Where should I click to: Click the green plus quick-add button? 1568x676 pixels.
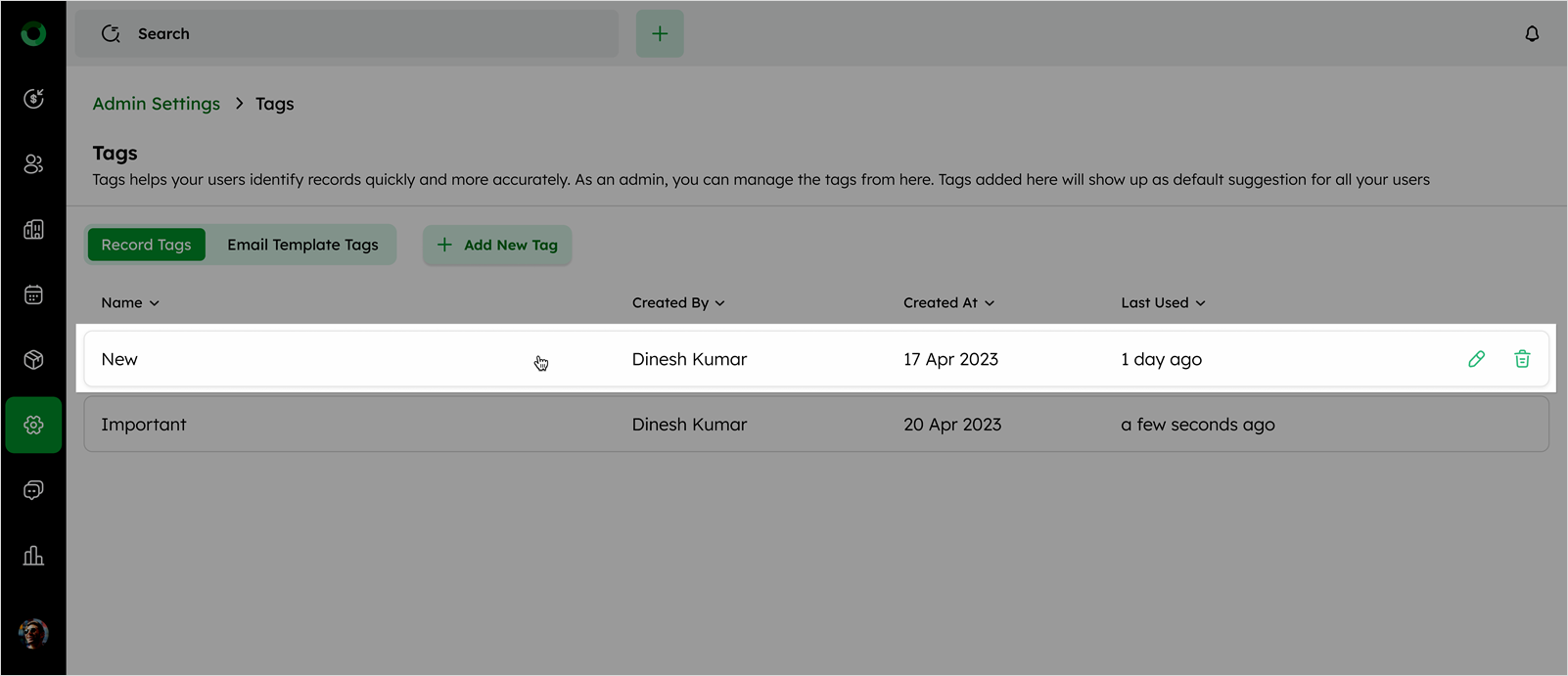660,34
